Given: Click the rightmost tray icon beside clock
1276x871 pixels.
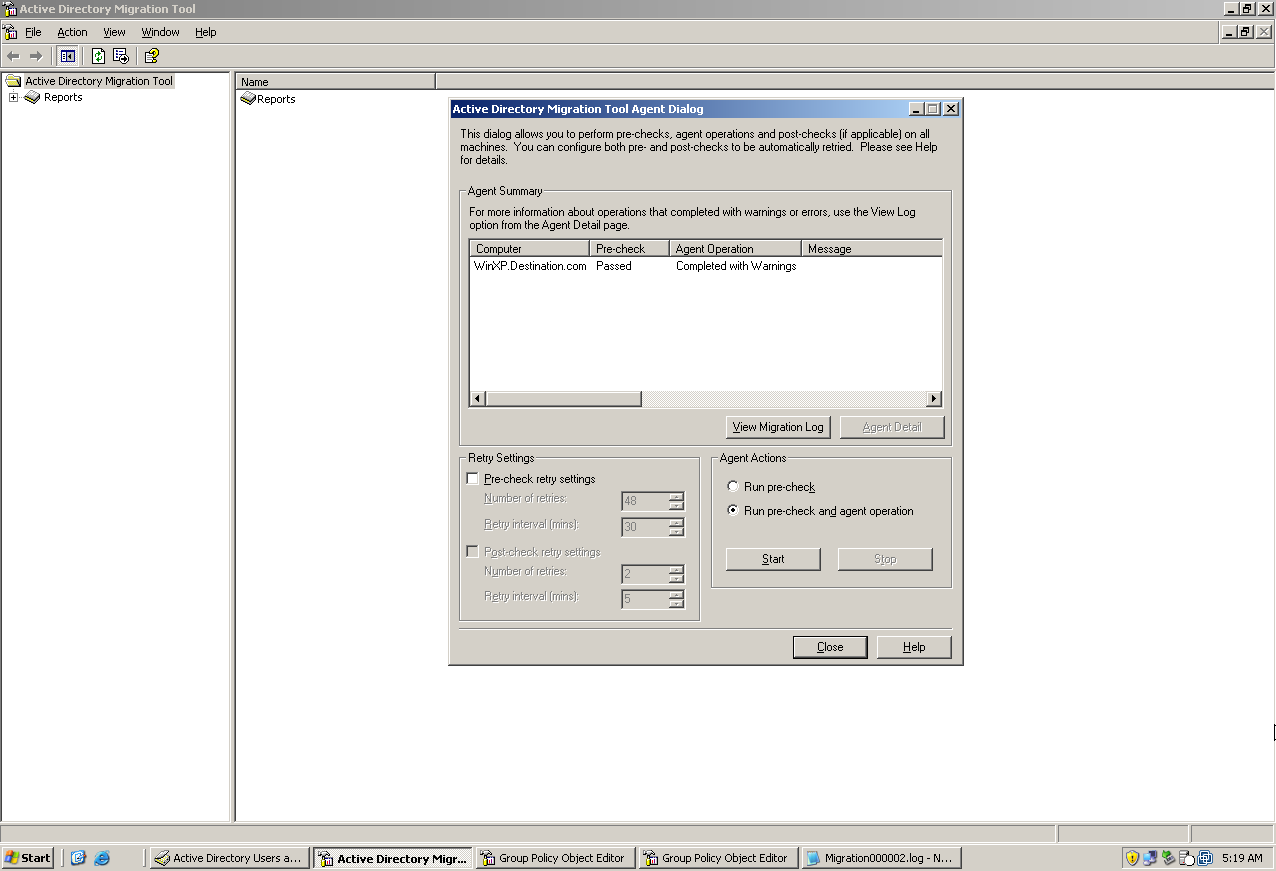Looking at the screenshot, I should 1205,858.
